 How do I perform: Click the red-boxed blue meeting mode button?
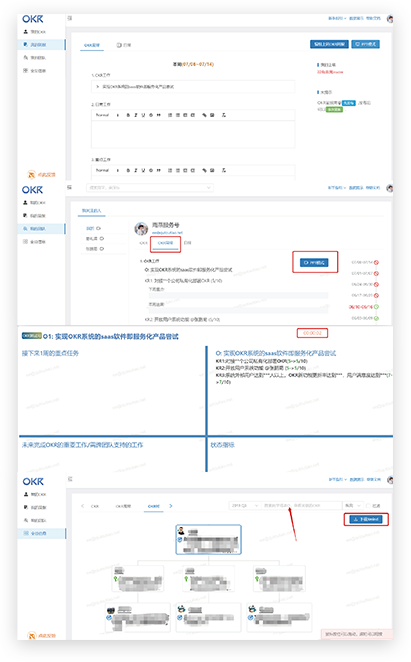tap(315, 263)
